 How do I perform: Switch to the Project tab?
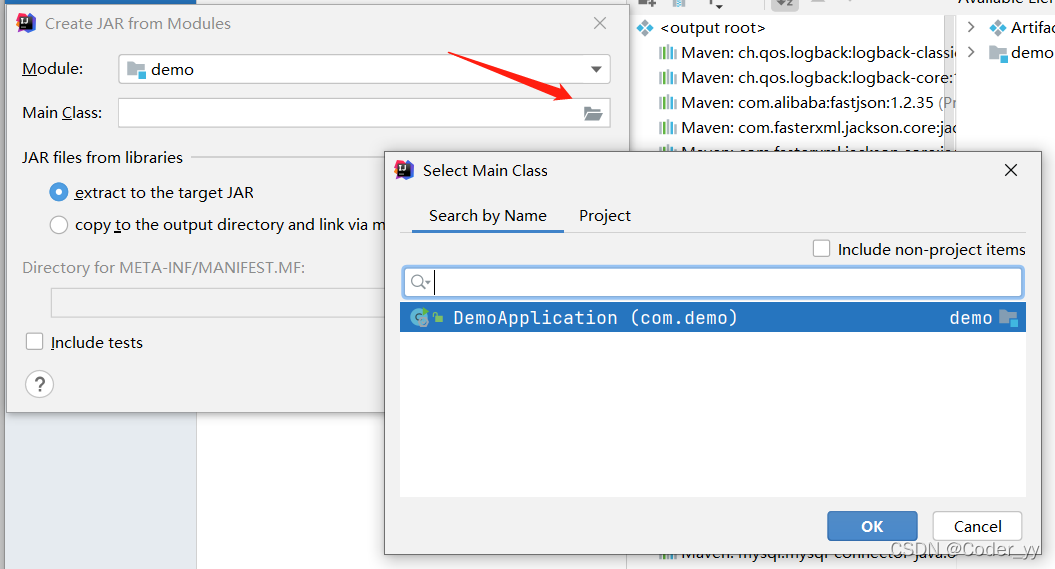point(605,216)
